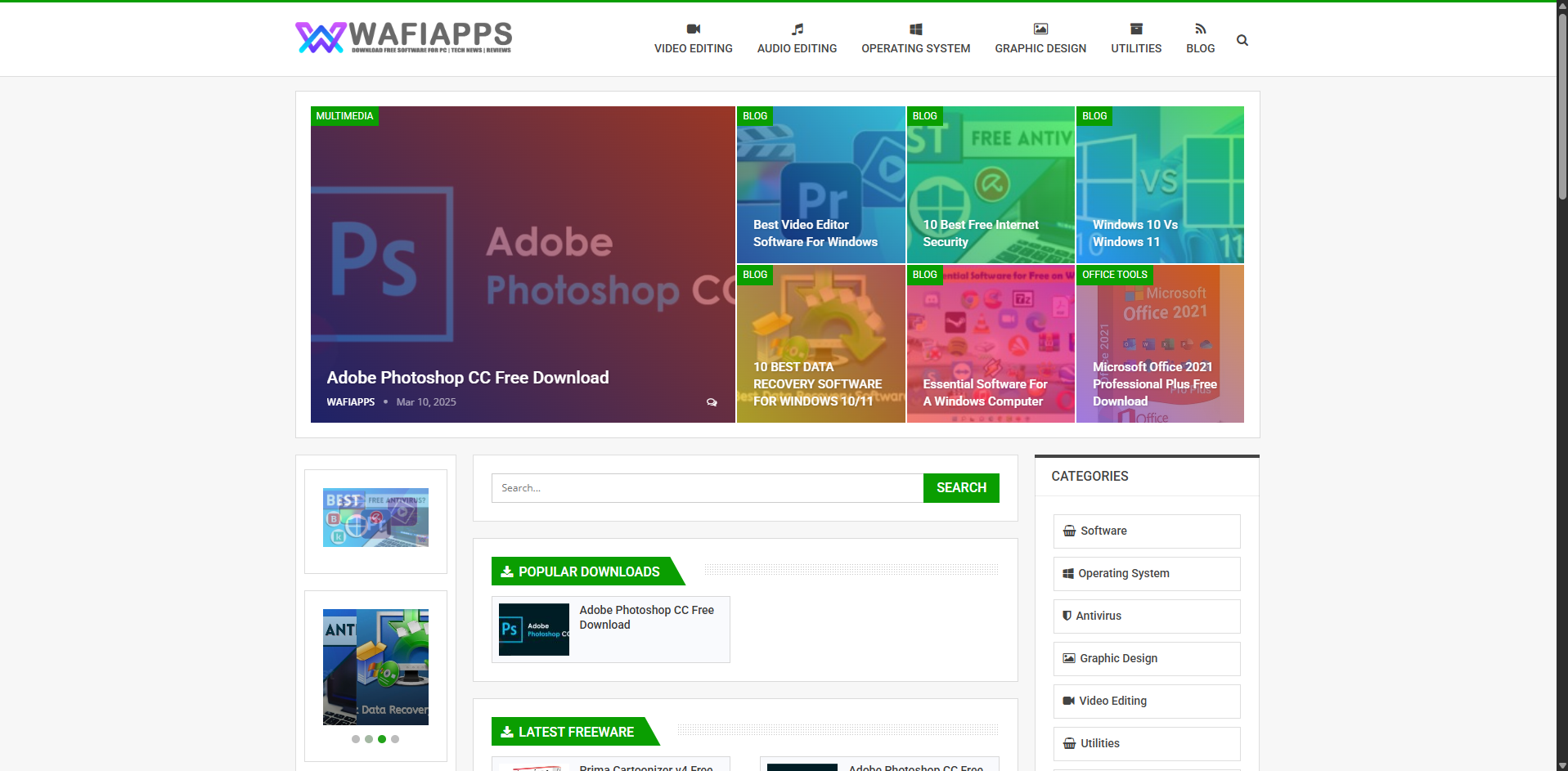This screenshot has width=1568, height=771.
Task: Open the Operating System menu item
Action: tap(916, 48)
